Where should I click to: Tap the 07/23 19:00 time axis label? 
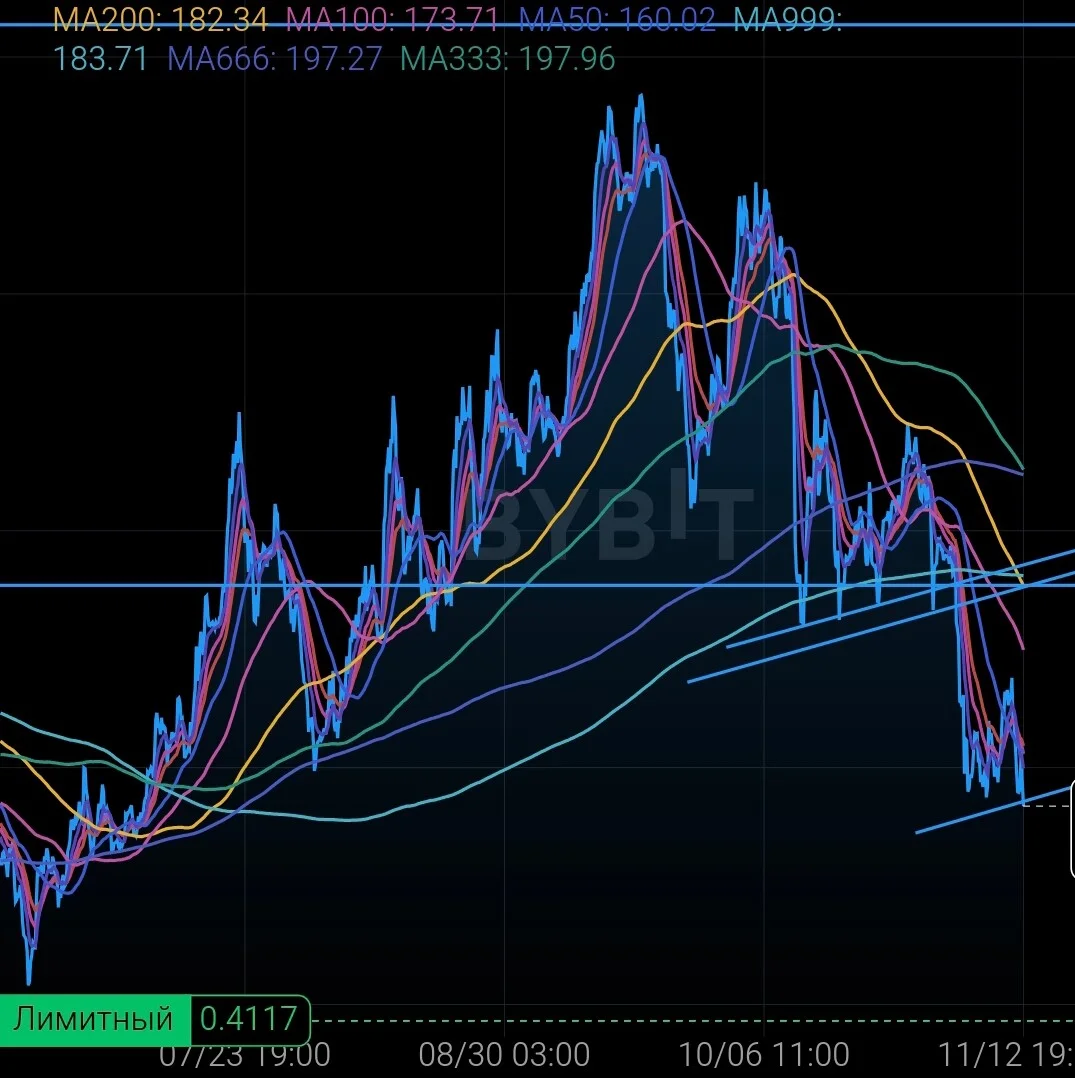click(245, 1055)
